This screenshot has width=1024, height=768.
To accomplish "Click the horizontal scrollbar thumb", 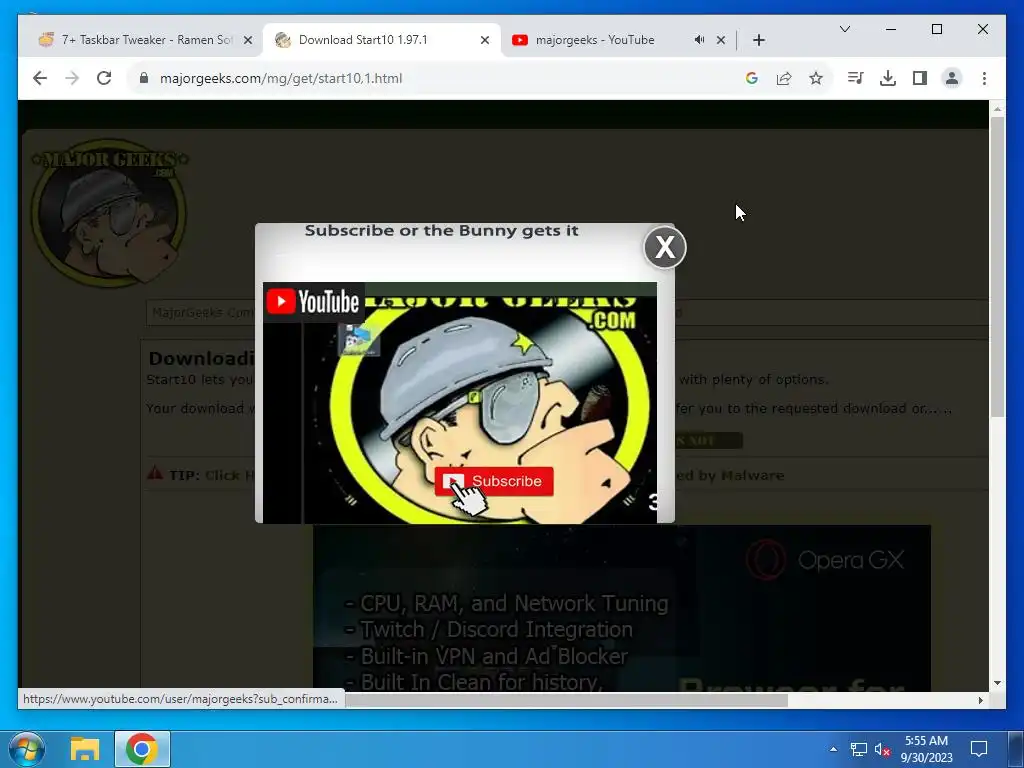I will pos(566,700).
